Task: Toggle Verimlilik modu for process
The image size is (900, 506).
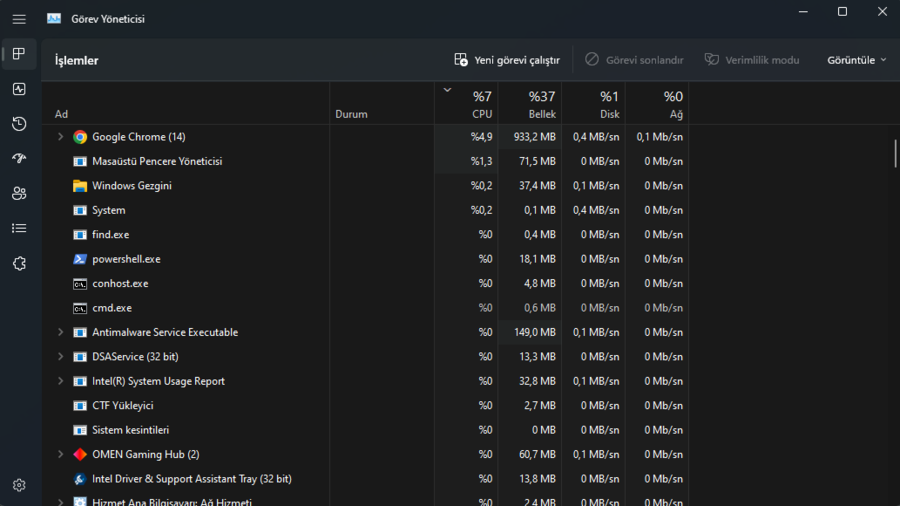Action: click(x=752, y=60)
